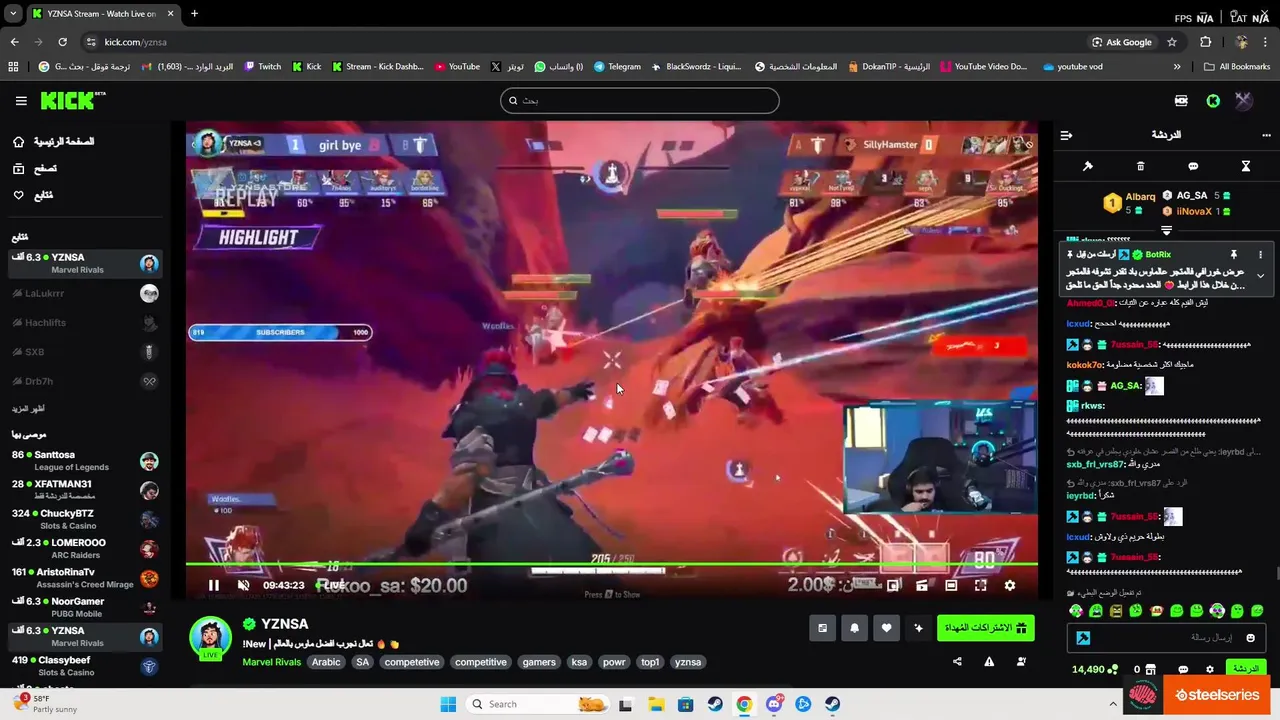
Task: Open pinned message three-dot menu
Action: click(1260, 255)
